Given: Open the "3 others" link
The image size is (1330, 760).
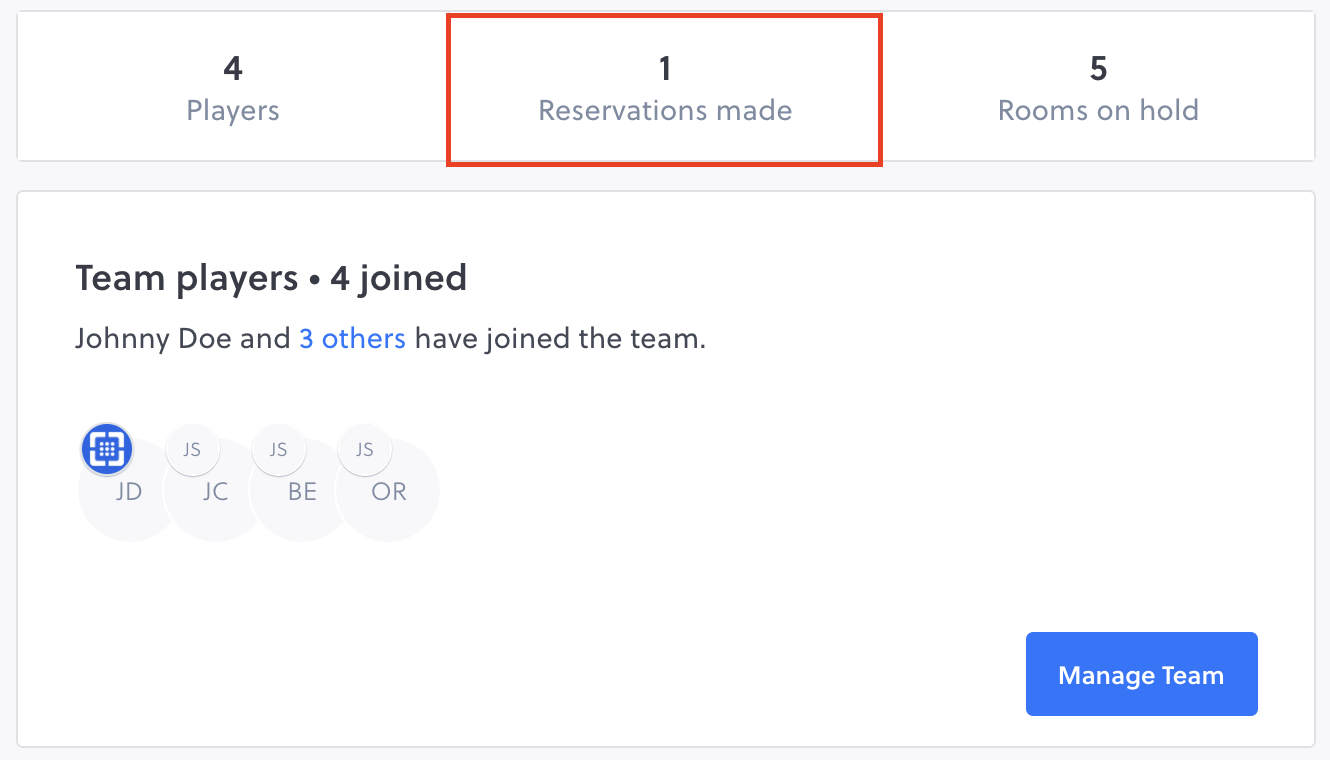Looking at the screenshot, I should 352,339.
